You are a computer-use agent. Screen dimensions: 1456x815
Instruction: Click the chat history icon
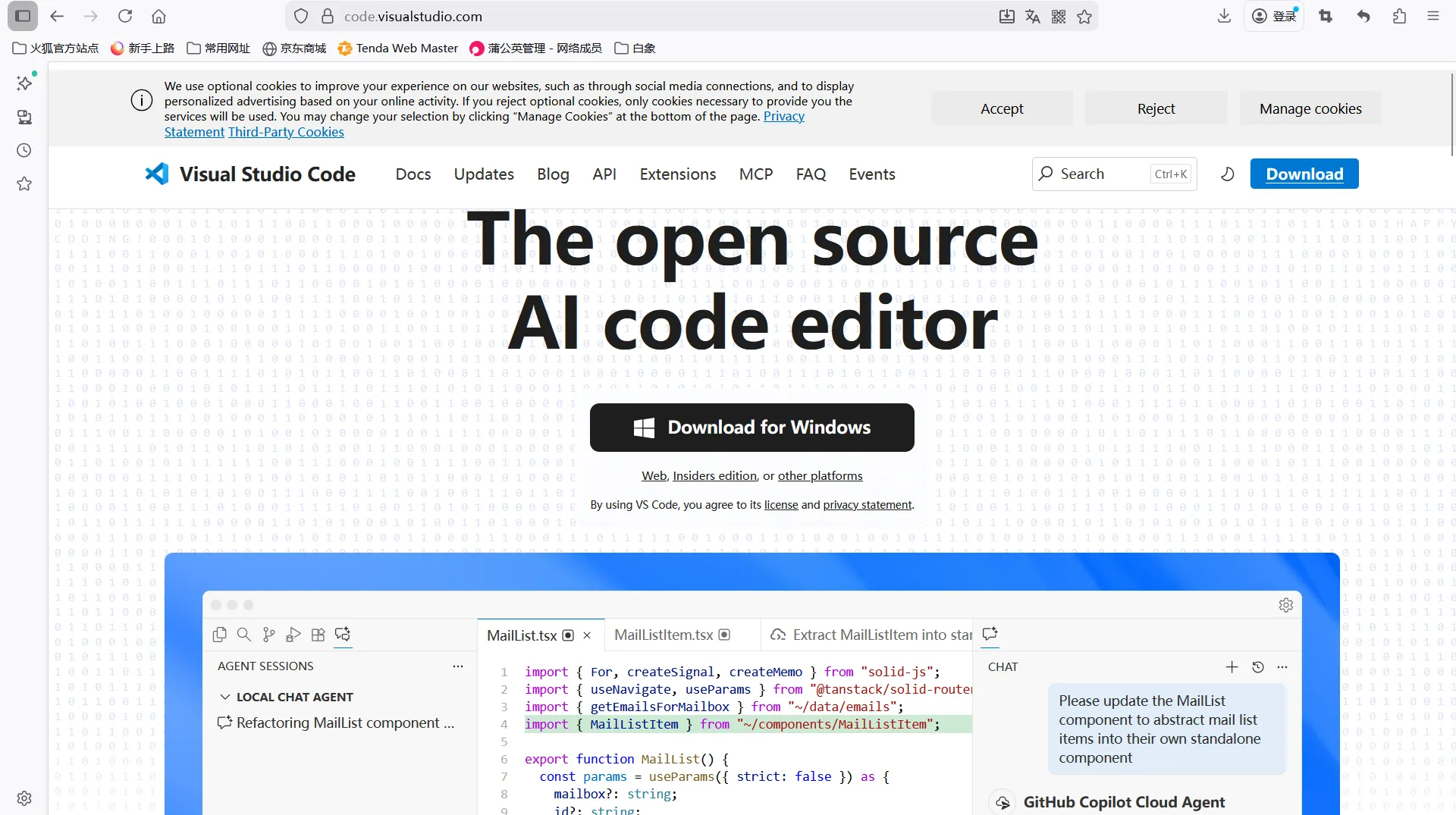point(1258,667)
